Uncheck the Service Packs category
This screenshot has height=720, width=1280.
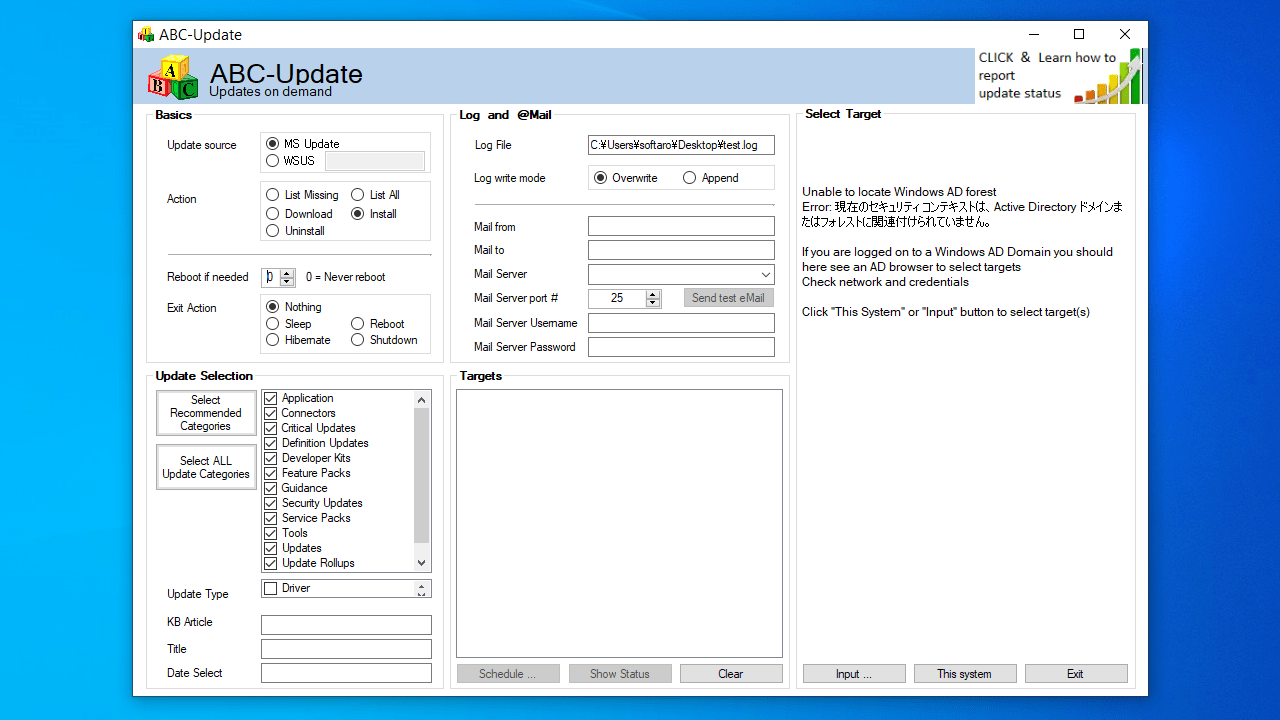point(270,518)
